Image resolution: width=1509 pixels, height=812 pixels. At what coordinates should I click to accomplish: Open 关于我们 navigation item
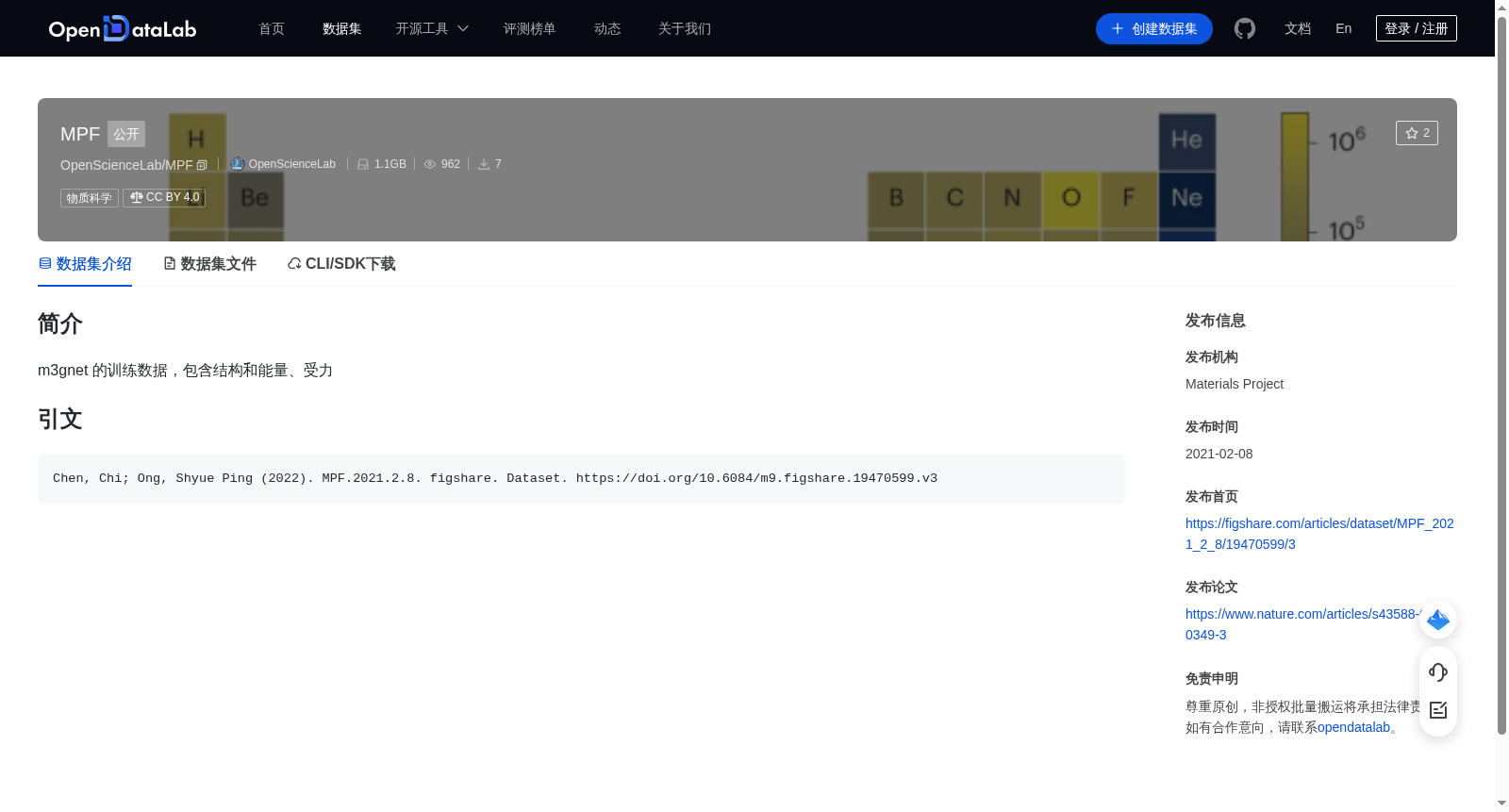[685, 29]
